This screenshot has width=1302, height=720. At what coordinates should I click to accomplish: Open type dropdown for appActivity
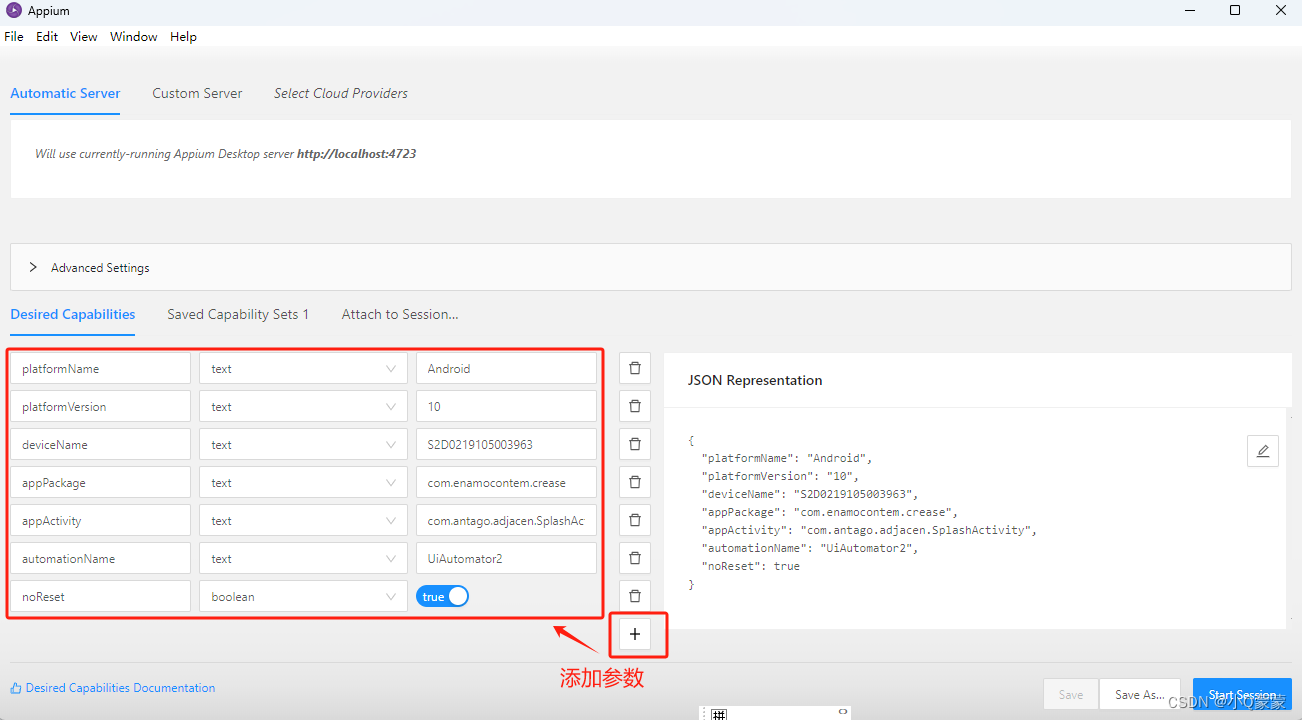[x=303, y=520]
